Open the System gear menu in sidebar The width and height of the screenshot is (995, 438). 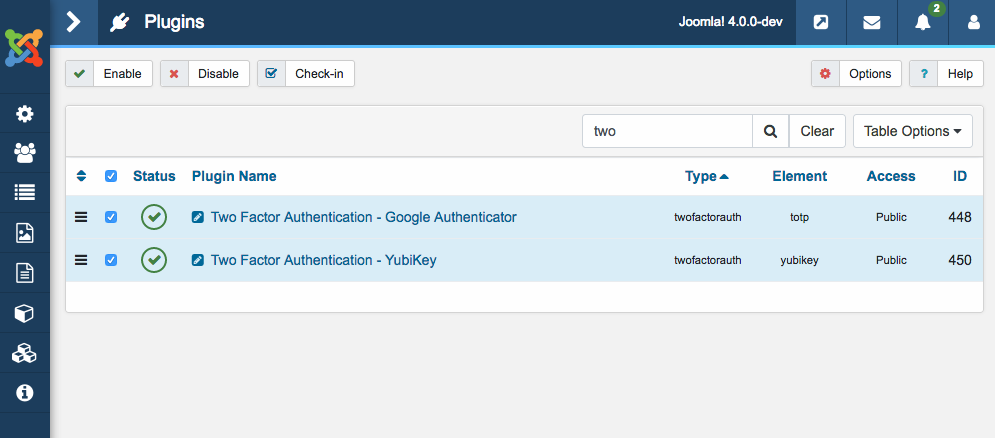click(25, 114)
